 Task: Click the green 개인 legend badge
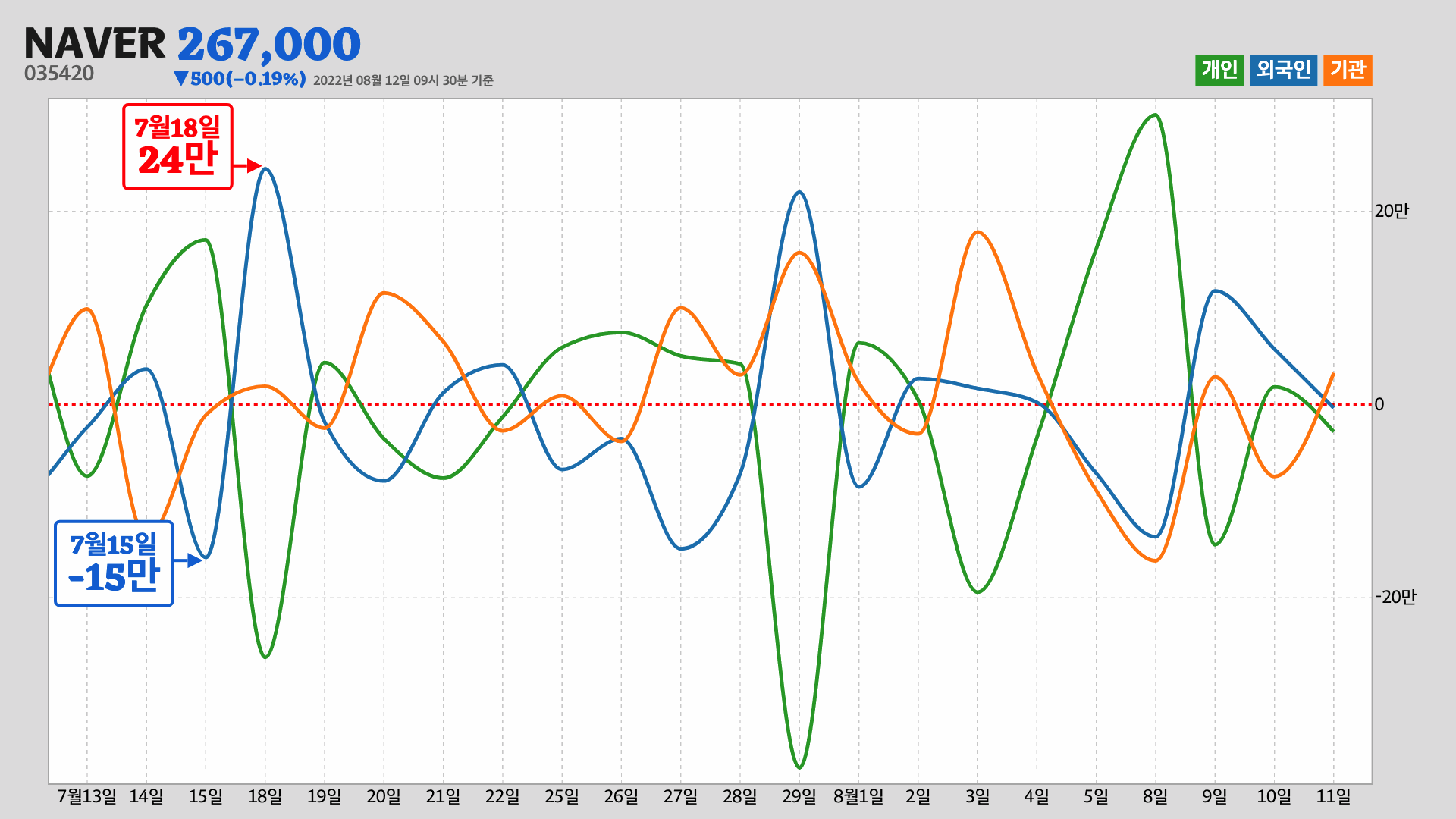1219,71
